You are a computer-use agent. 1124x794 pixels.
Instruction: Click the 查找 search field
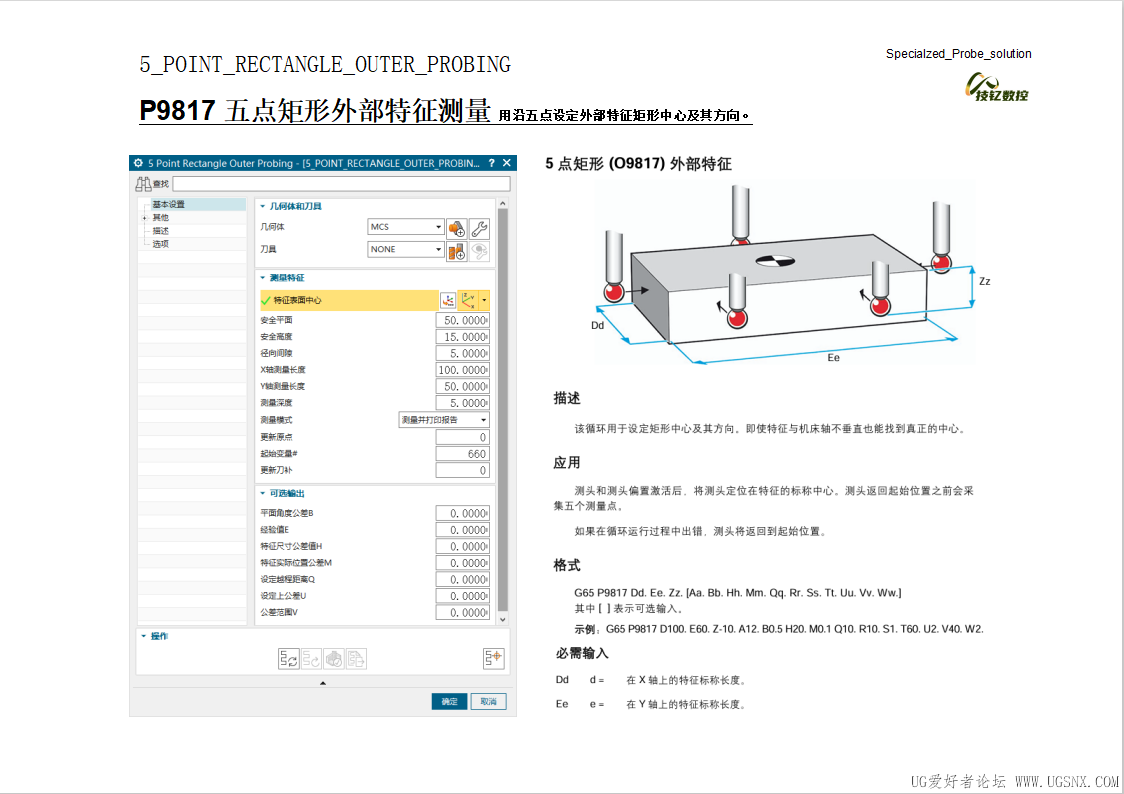341,184
